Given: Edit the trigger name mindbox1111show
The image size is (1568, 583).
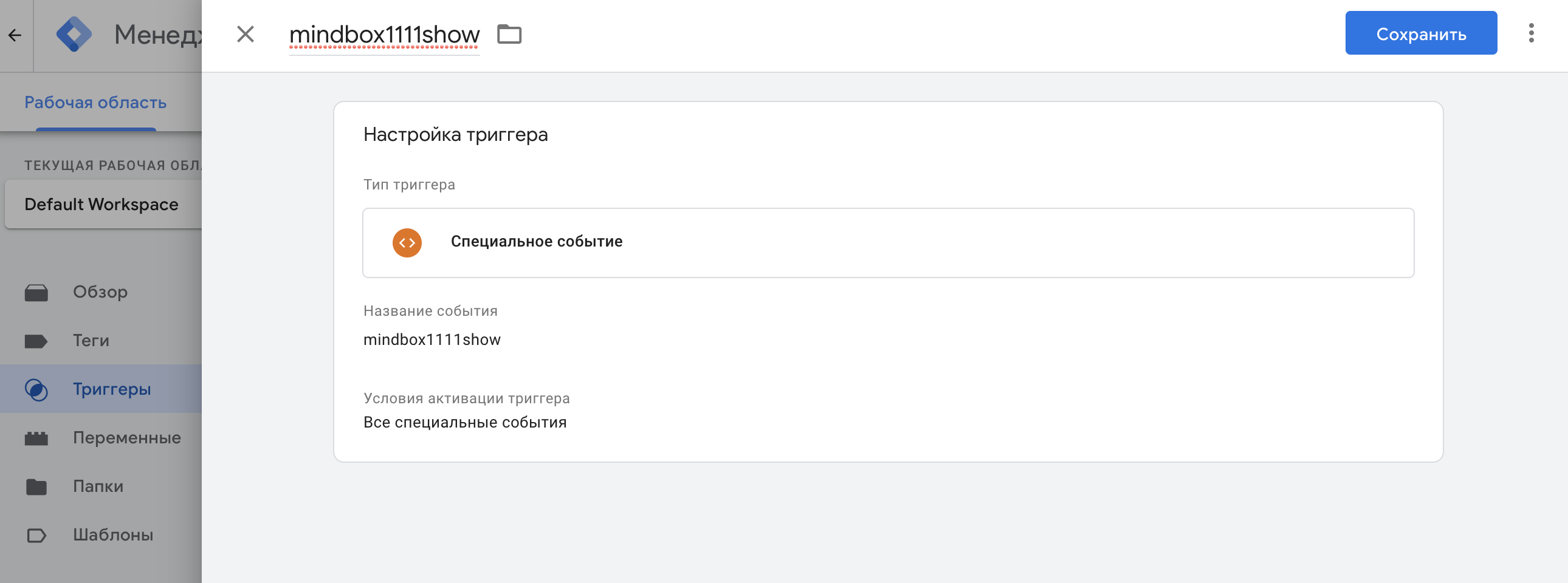Looking at the screenshot, I should 384,35.
